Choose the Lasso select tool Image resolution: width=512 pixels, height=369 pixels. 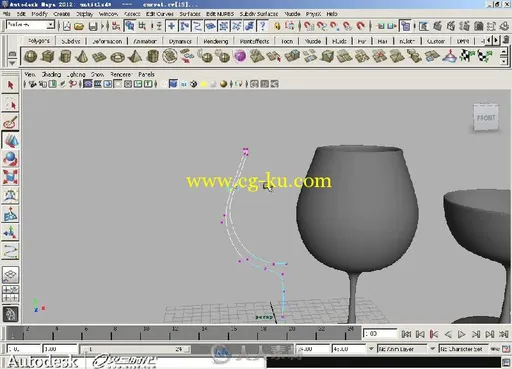pos(10,104)
